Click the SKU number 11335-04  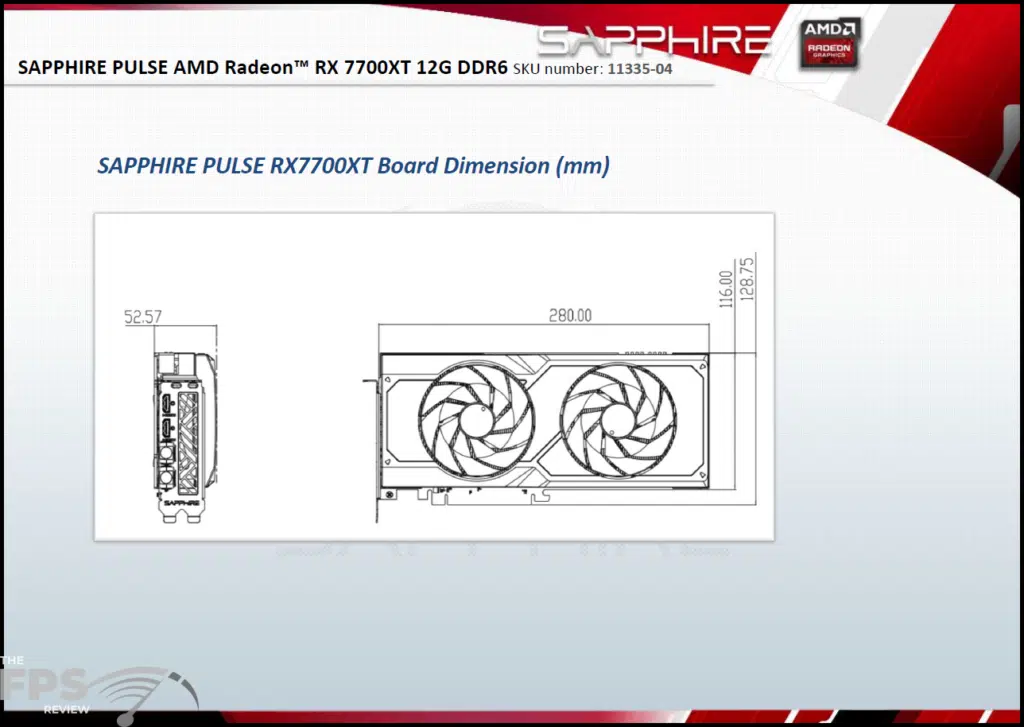click(635, 68)
